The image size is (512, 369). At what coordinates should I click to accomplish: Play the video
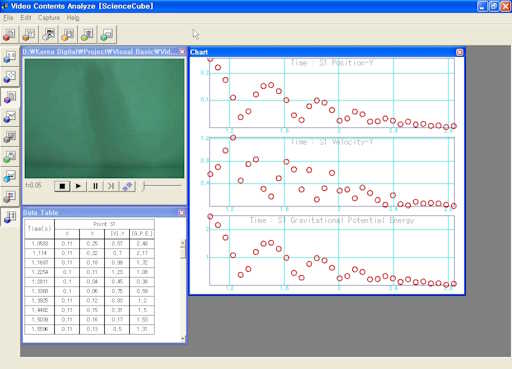(78, 186)
